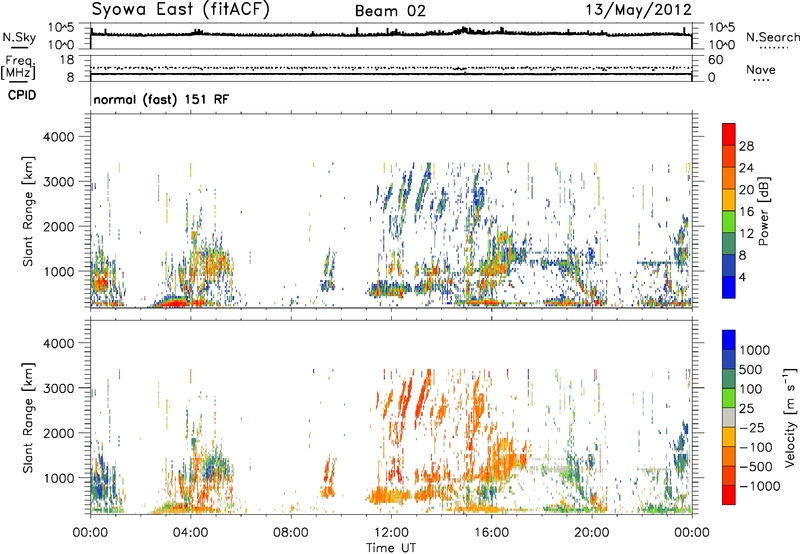The image size is (800, 554).
Task: Click Power colorbar value '16'
Action: [x=746, y=212]
